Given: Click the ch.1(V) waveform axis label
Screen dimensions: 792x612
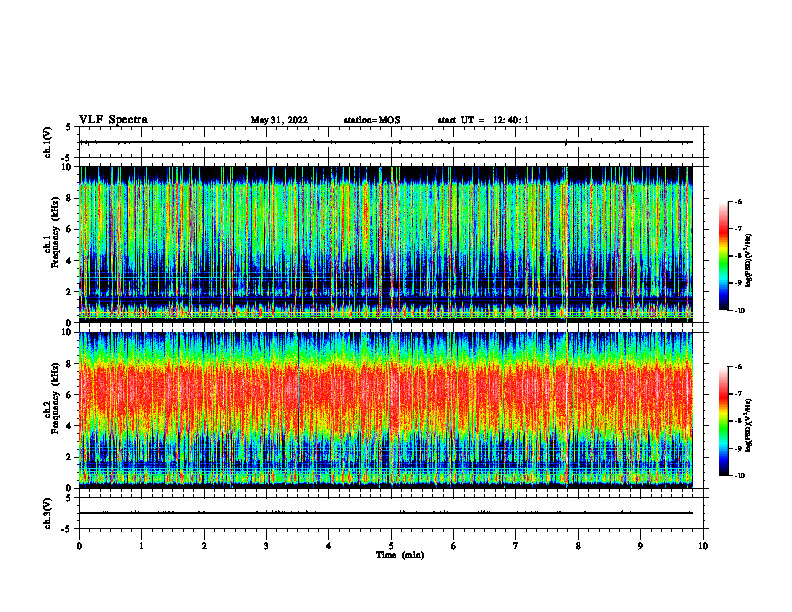Looking at the screenshot, I should click(x=48, y=142).
